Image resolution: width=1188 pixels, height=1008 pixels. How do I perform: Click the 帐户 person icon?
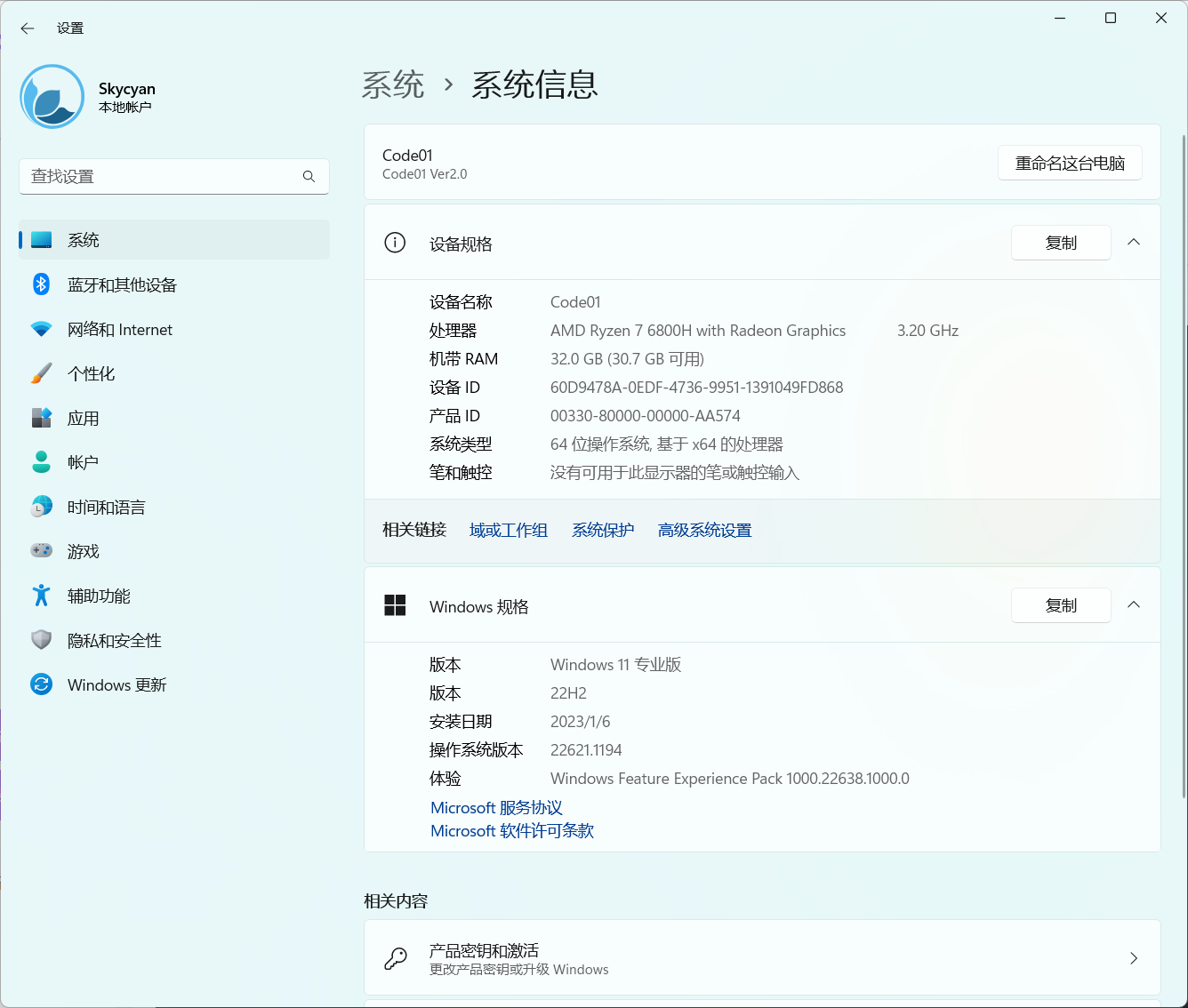(x=42, y=462)
